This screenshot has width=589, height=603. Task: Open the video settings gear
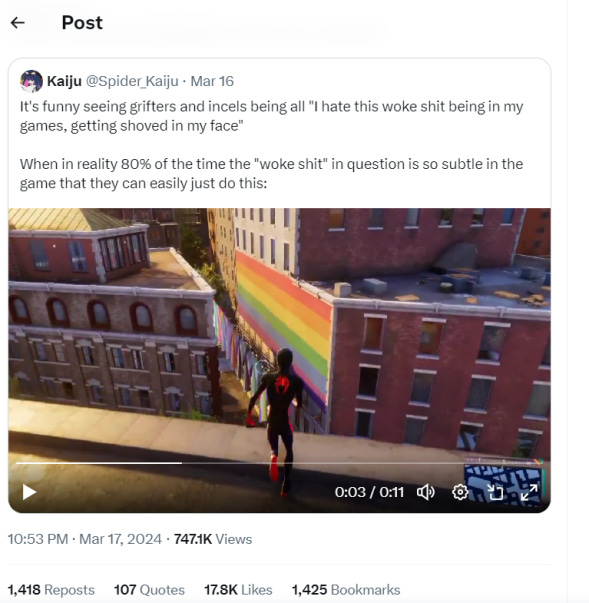(x=460, y=492)
